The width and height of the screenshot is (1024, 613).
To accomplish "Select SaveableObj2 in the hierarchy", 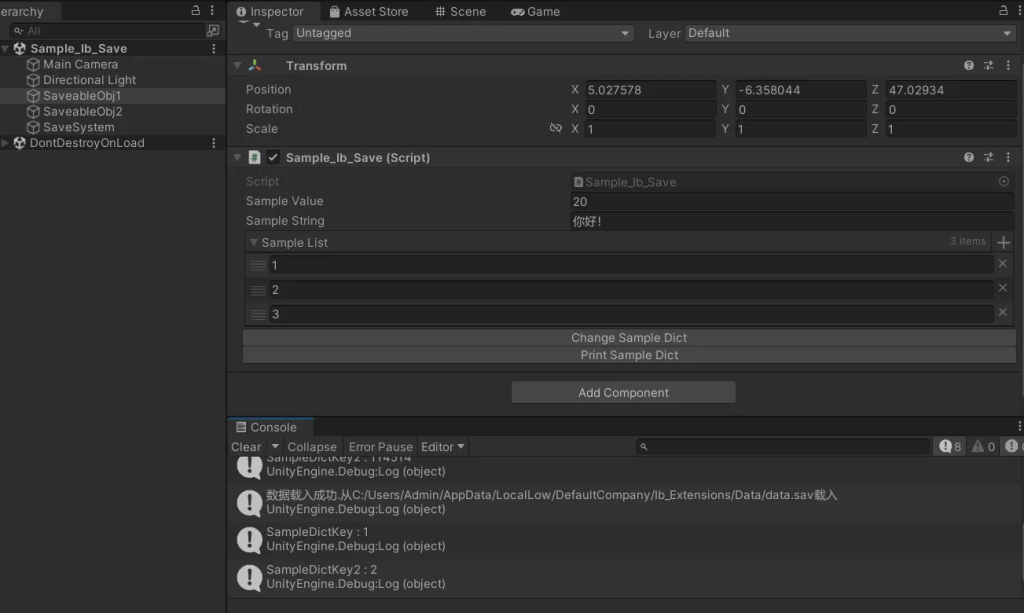I will pyautogui.click(x=82, y=111).
